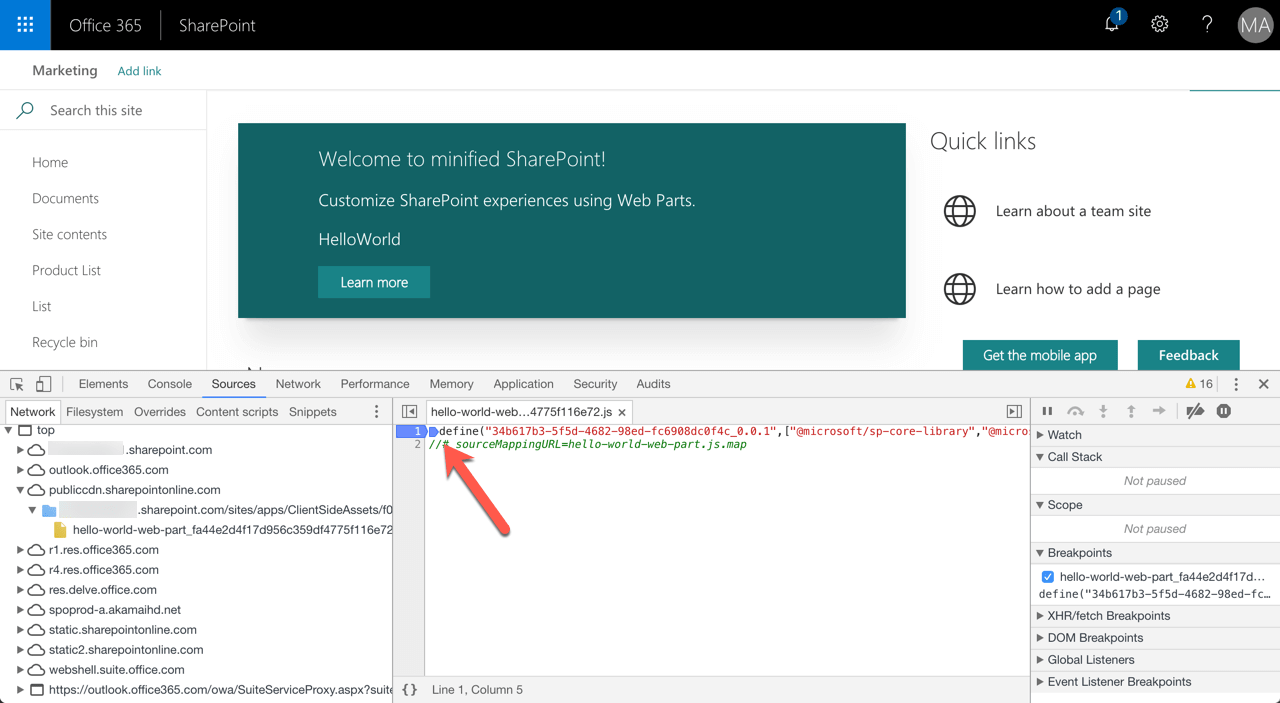This screenshot has height=703, width=1280.
Task: Click the Add link link
Action: (x=139, y=71)
